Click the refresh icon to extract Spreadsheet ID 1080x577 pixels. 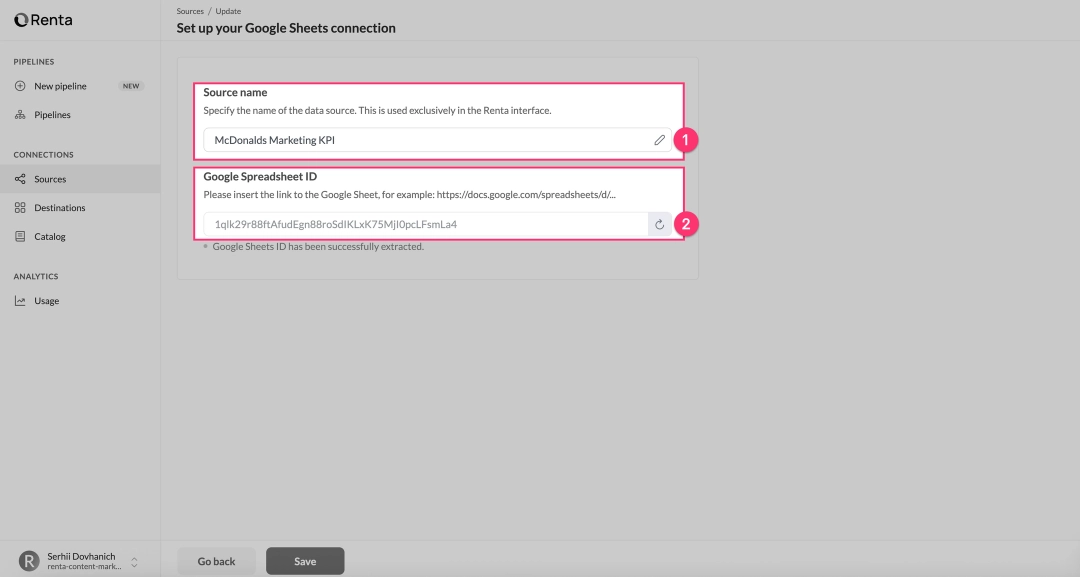point(659,224)
